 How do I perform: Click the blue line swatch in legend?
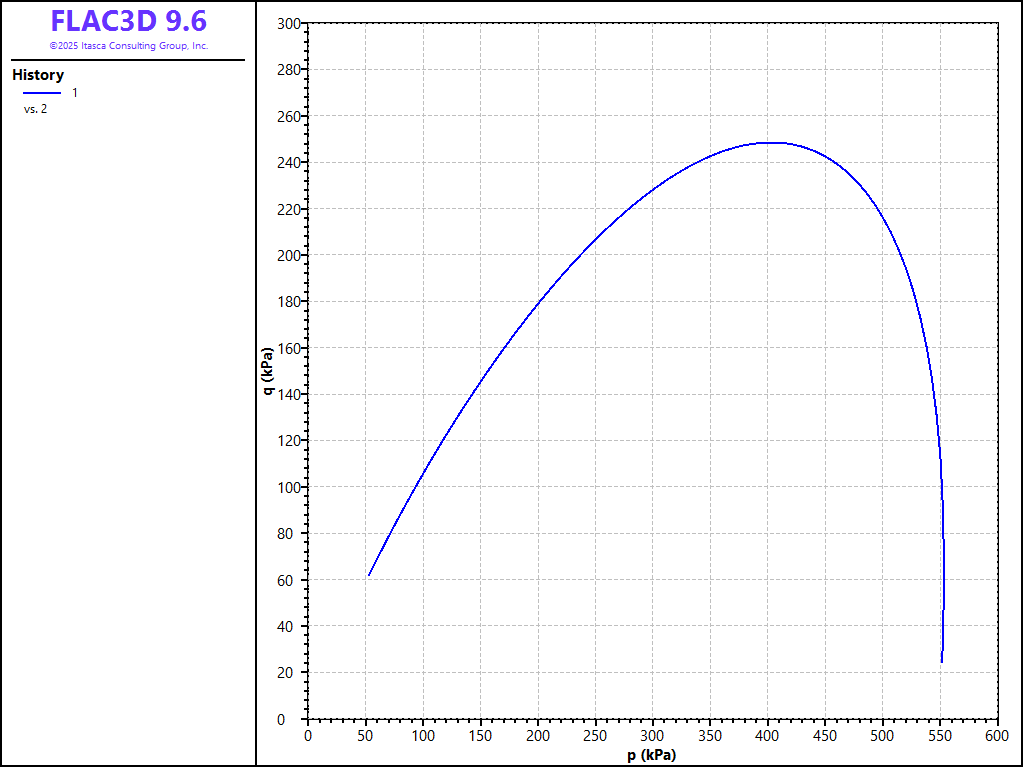click(42, 93)
